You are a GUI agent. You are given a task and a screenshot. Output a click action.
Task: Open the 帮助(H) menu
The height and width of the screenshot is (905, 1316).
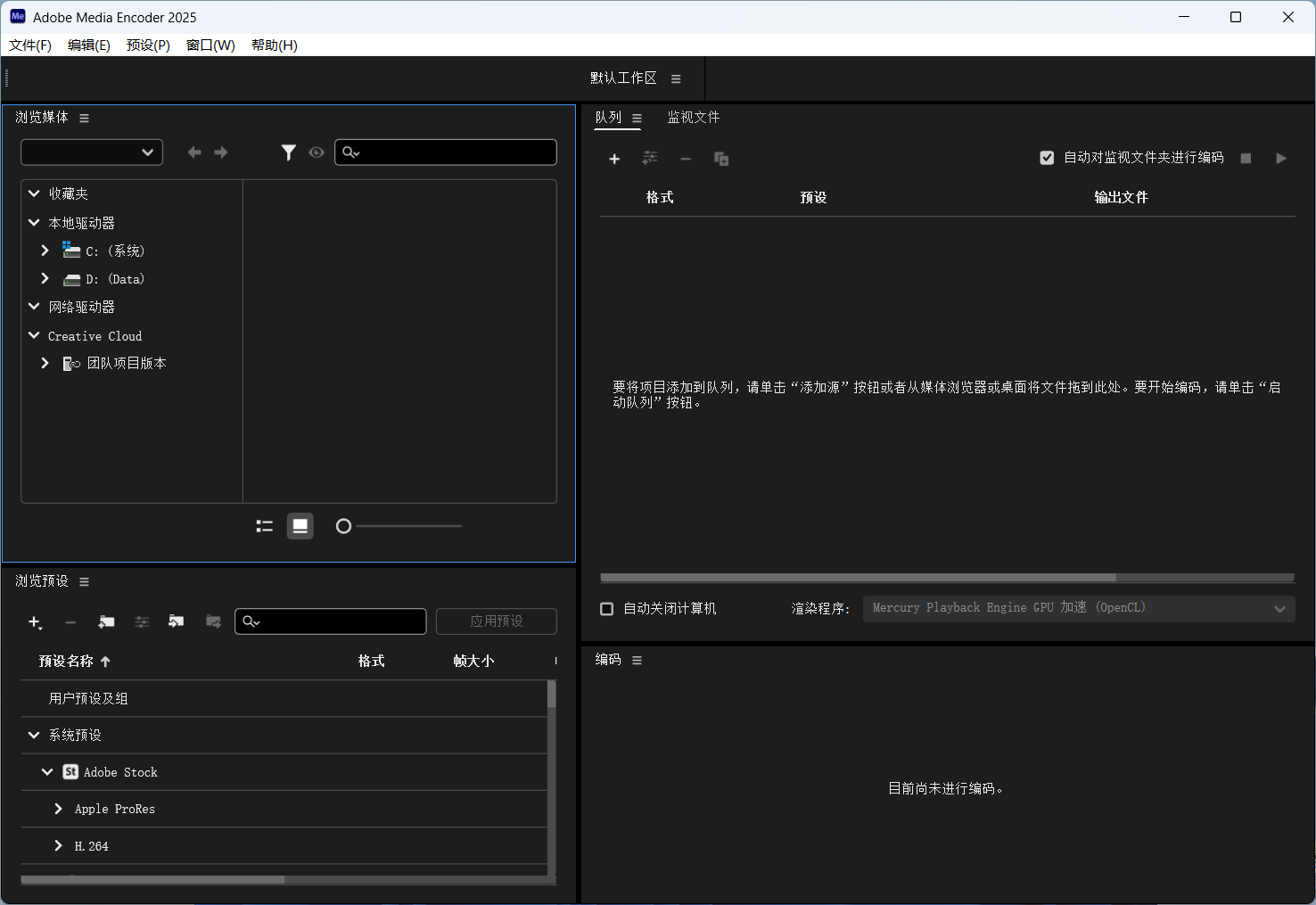[275, 45]
